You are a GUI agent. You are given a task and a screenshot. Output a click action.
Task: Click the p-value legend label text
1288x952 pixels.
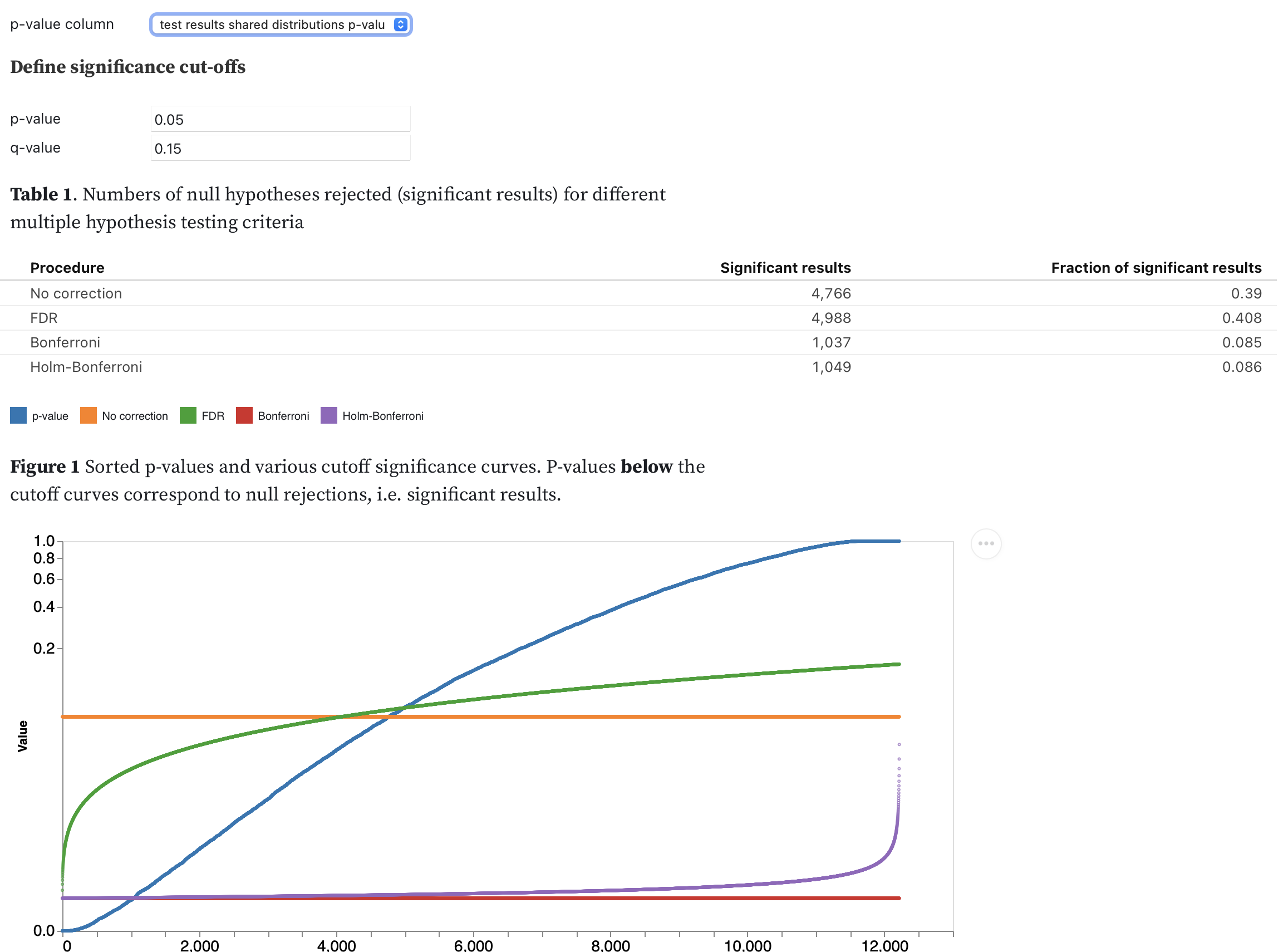50,416
